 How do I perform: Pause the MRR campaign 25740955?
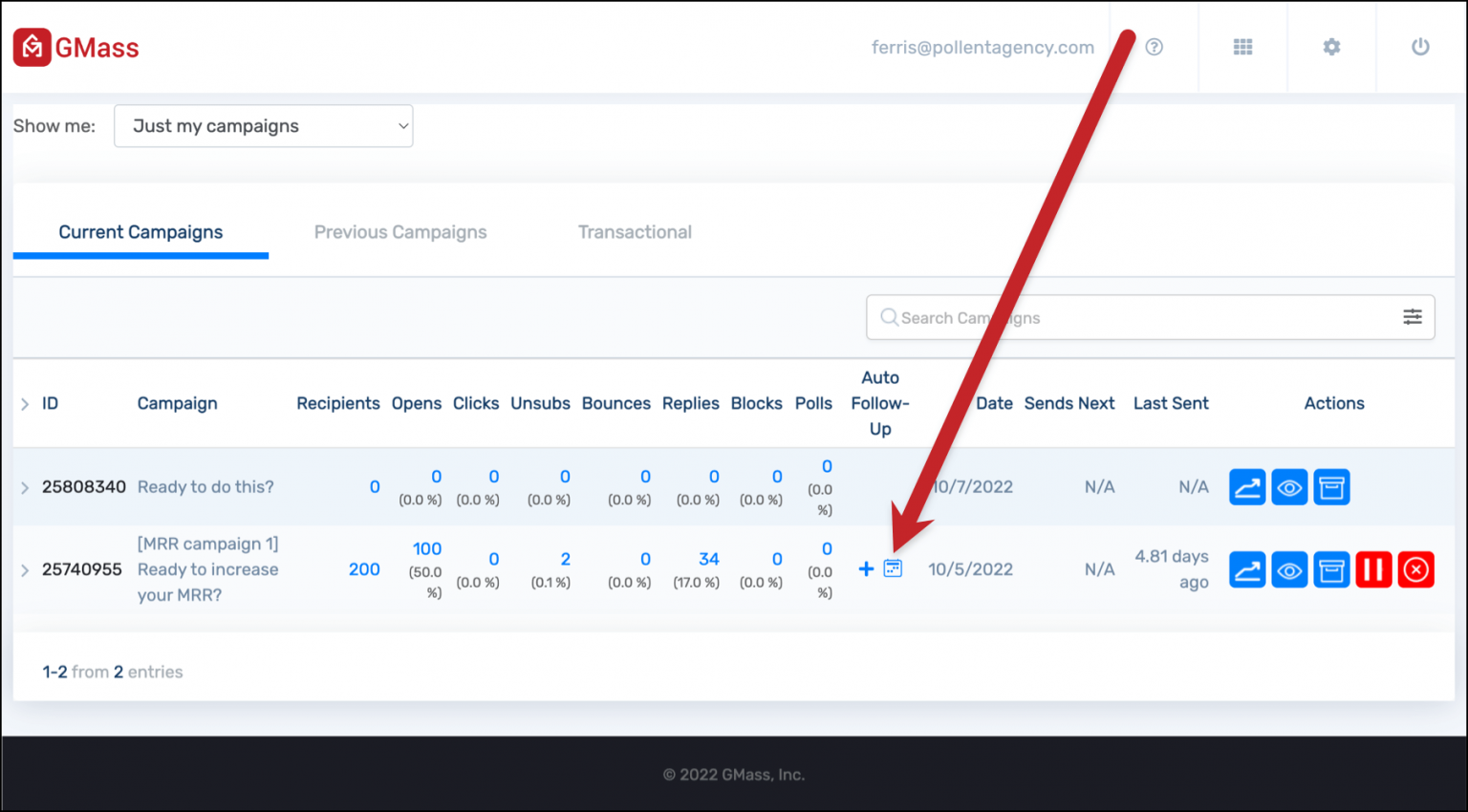click(x=1373, y=570)
